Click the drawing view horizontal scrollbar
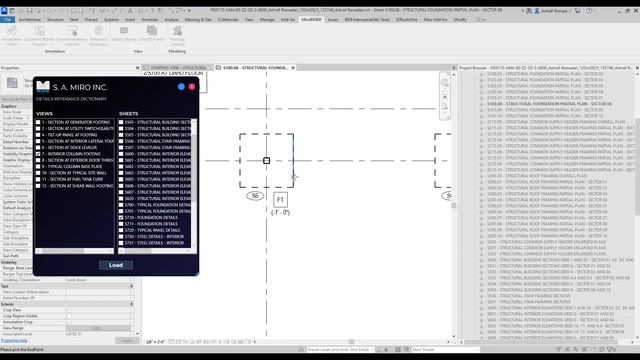 coord(351,342)
